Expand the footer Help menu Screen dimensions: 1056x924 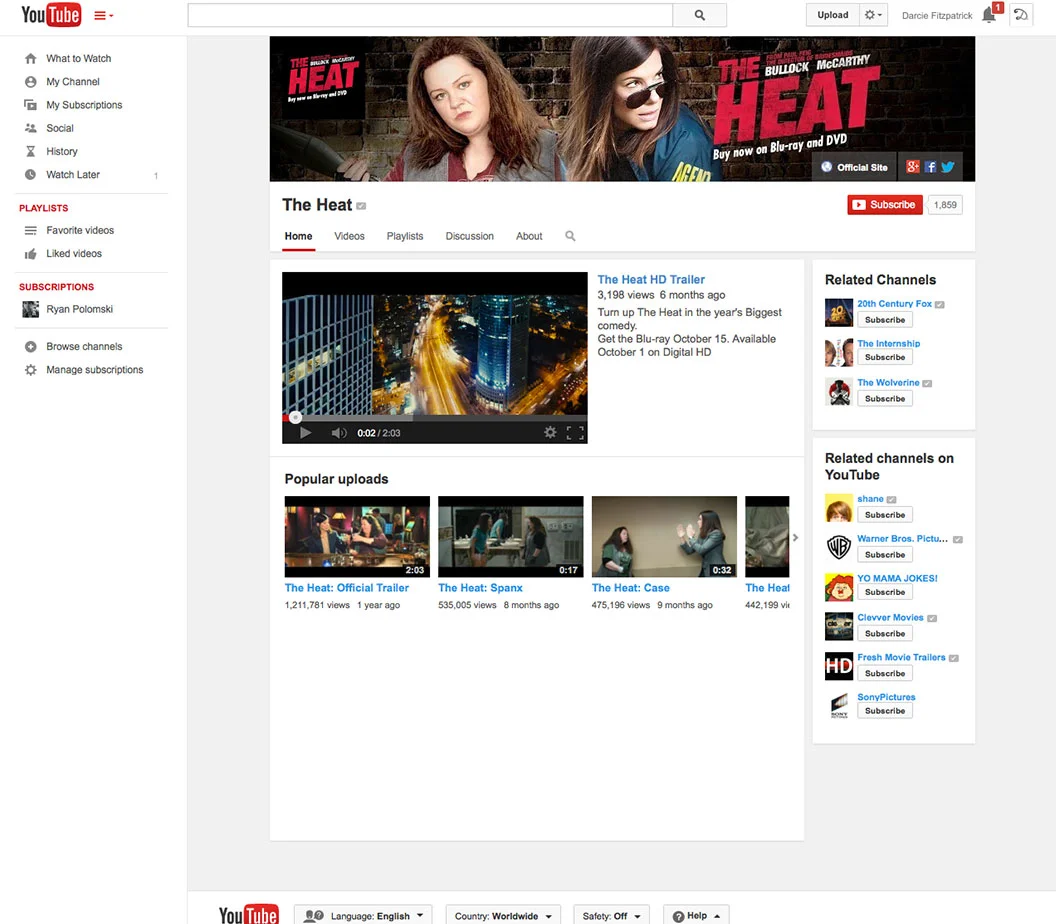point(696,916)
